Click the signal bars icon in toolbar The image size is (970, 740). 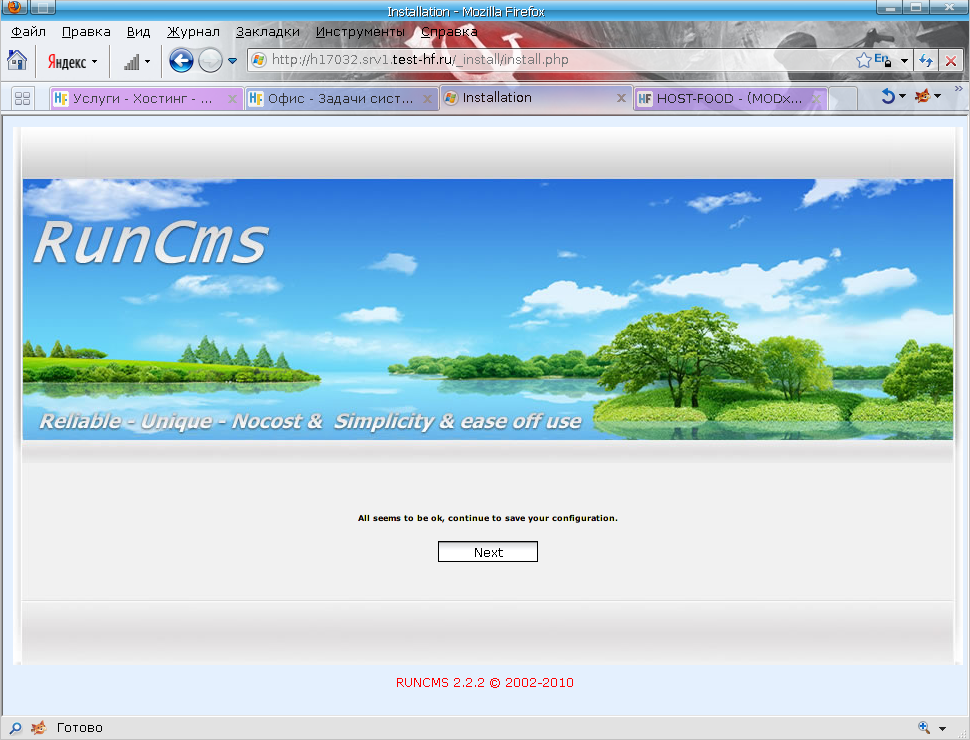point(131,61)
